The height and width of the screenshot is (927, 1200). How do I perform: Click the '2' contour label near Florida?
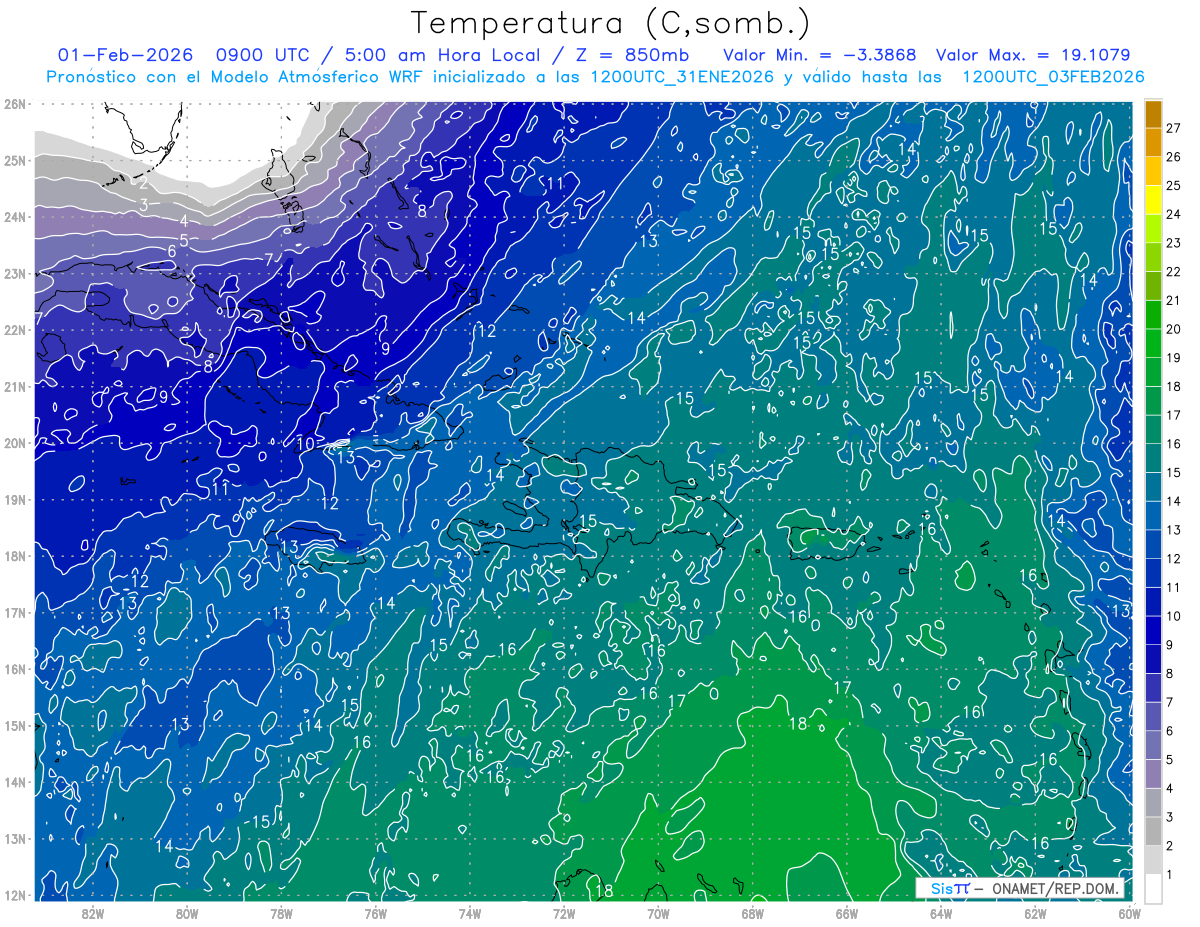pyautogui.click(x=144, y=182)
